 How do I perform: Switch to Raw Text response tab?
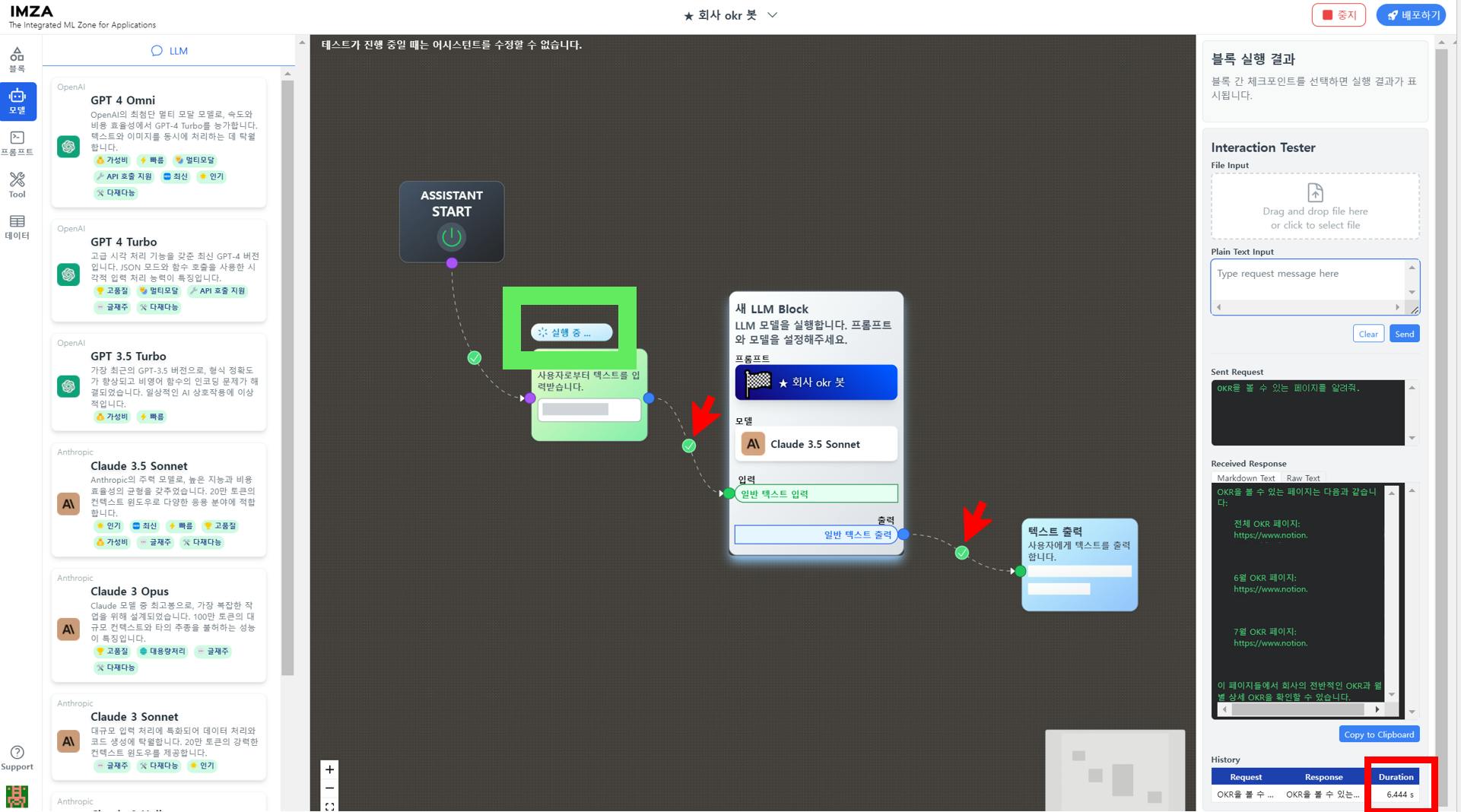(1303, 478)
